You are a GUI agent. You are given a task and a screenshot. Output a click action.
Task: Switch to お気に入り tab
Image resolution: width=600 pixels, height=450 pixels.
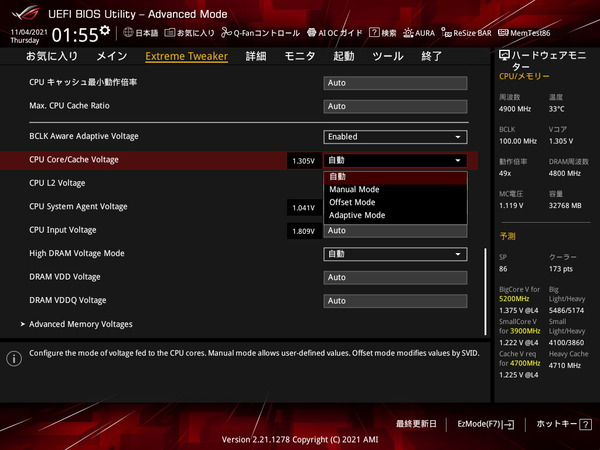(52, 56)
